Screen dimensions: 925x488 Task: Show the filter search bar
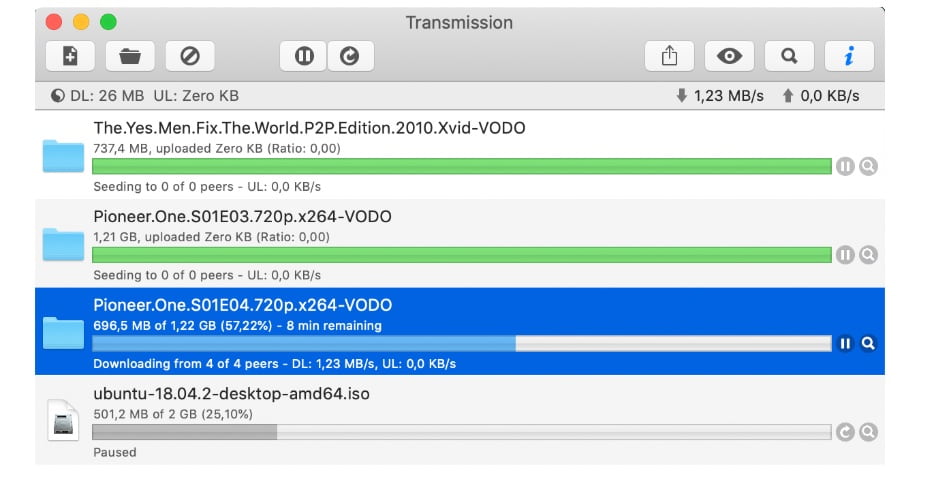pyautogui.click(x=789, y=56)
